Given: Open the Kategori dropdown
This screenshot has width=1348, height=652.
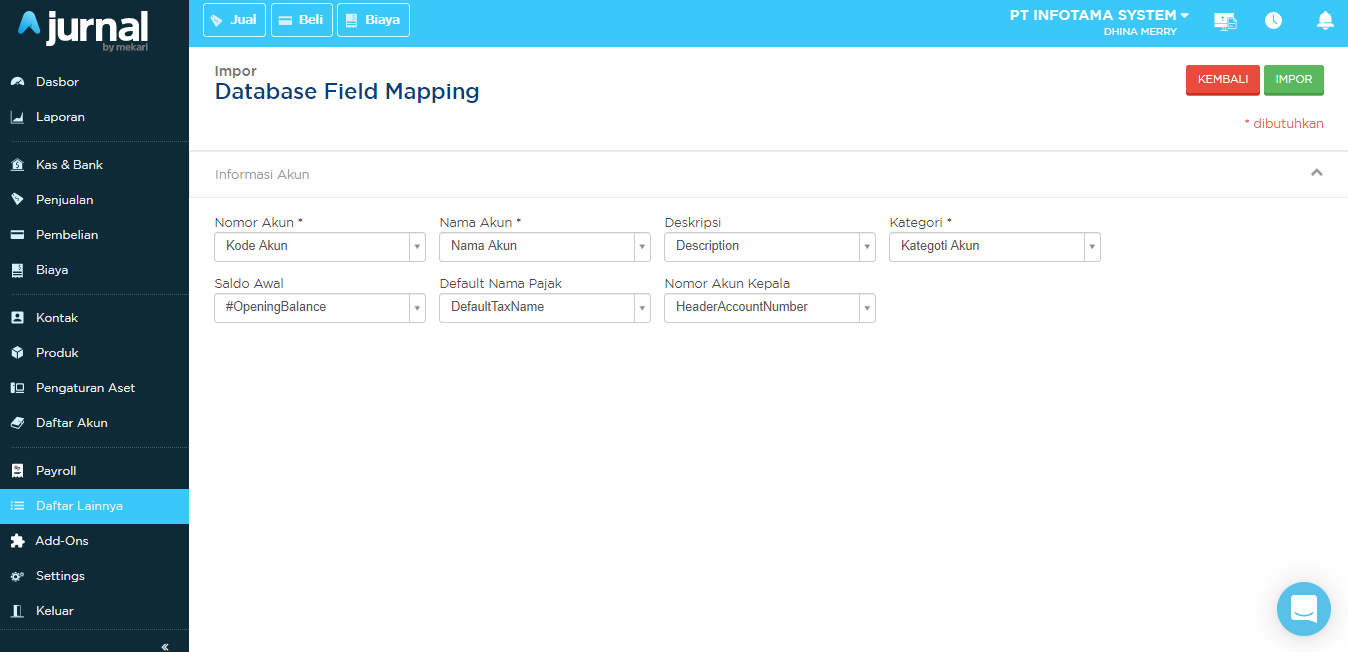Looking at the screenshot, I should [994, 247].
